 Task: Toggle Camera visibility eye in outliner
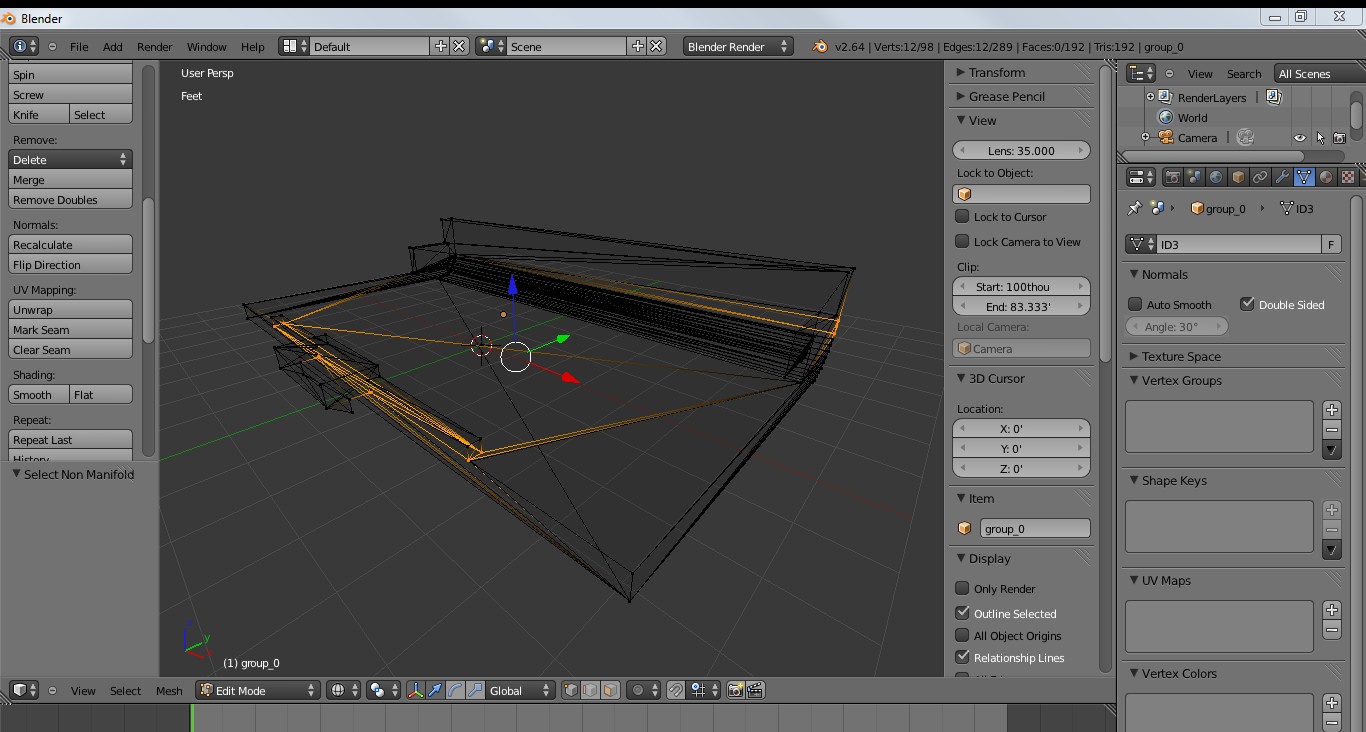[1300, 138]
